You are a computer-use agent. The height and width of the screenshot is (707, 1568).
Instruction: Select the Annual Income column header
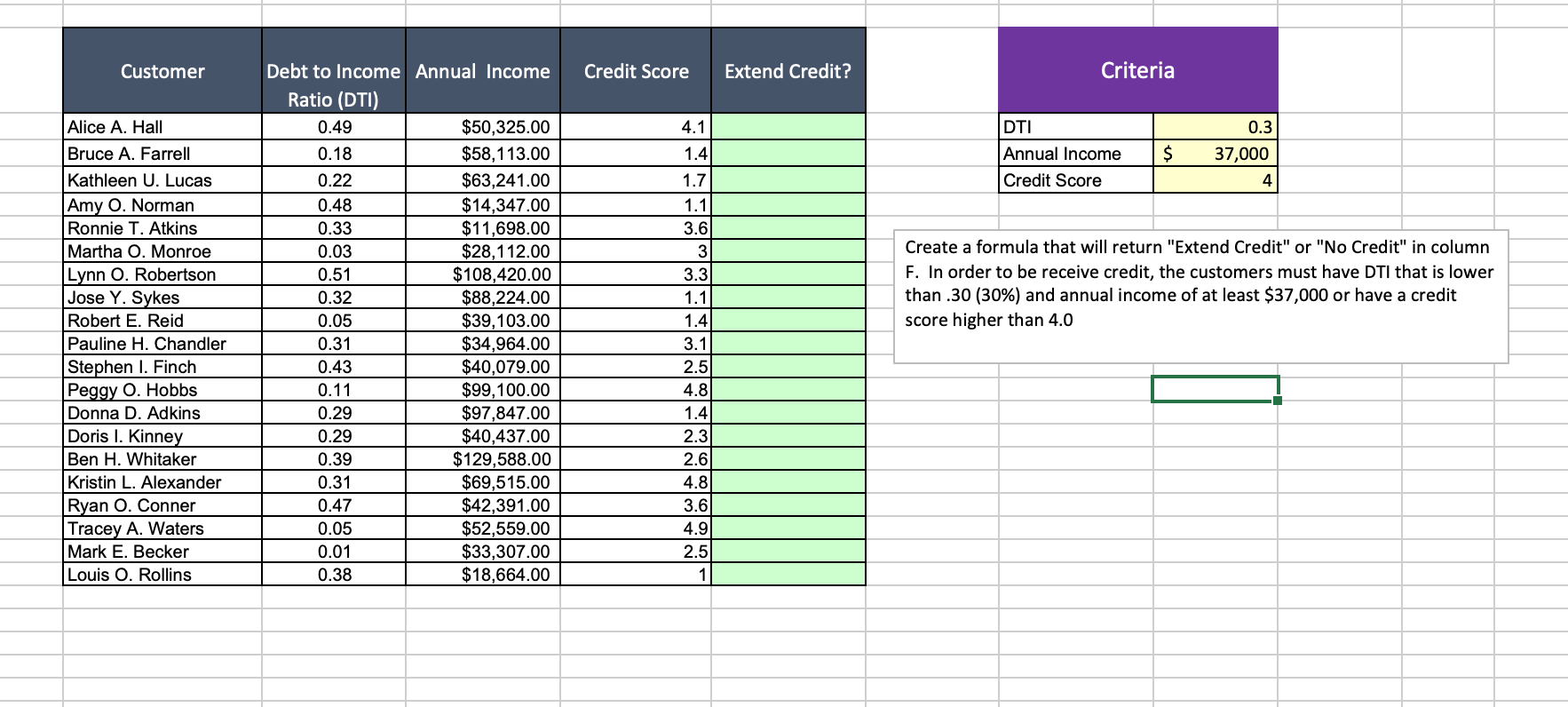click(483, 70)
